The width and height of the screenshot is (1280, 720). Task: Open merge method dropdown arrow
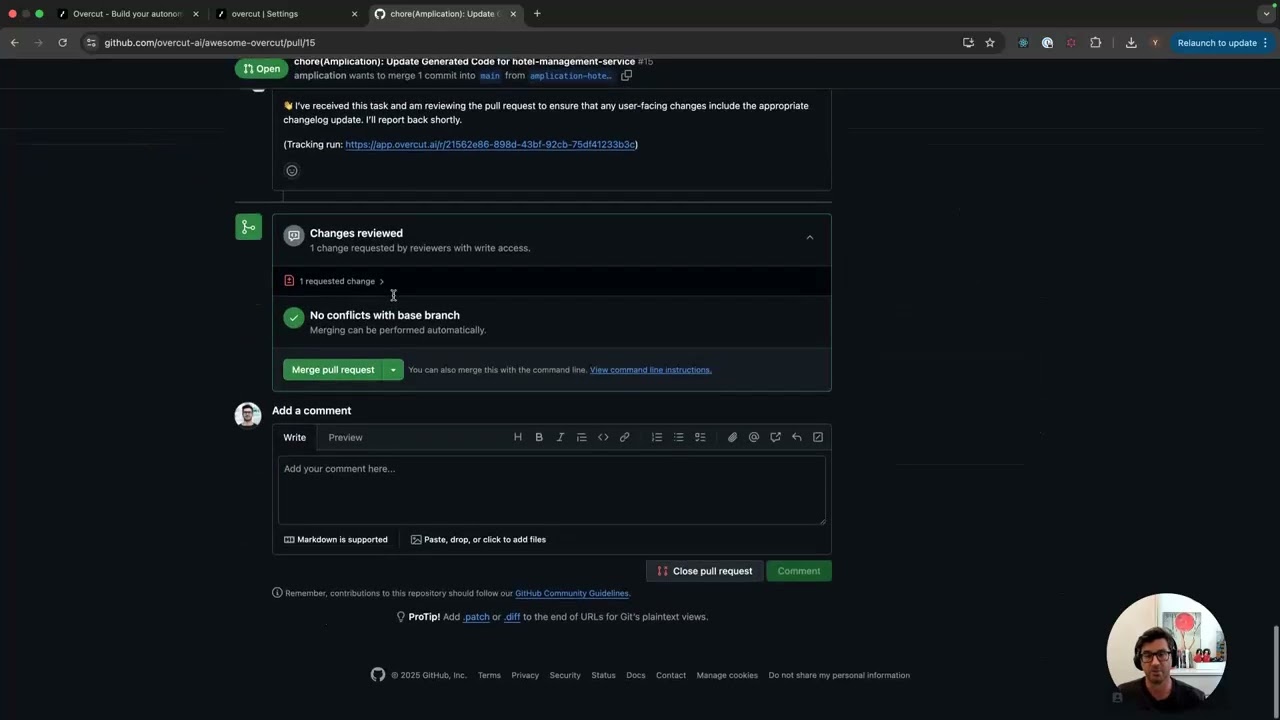tap(393, 370)
